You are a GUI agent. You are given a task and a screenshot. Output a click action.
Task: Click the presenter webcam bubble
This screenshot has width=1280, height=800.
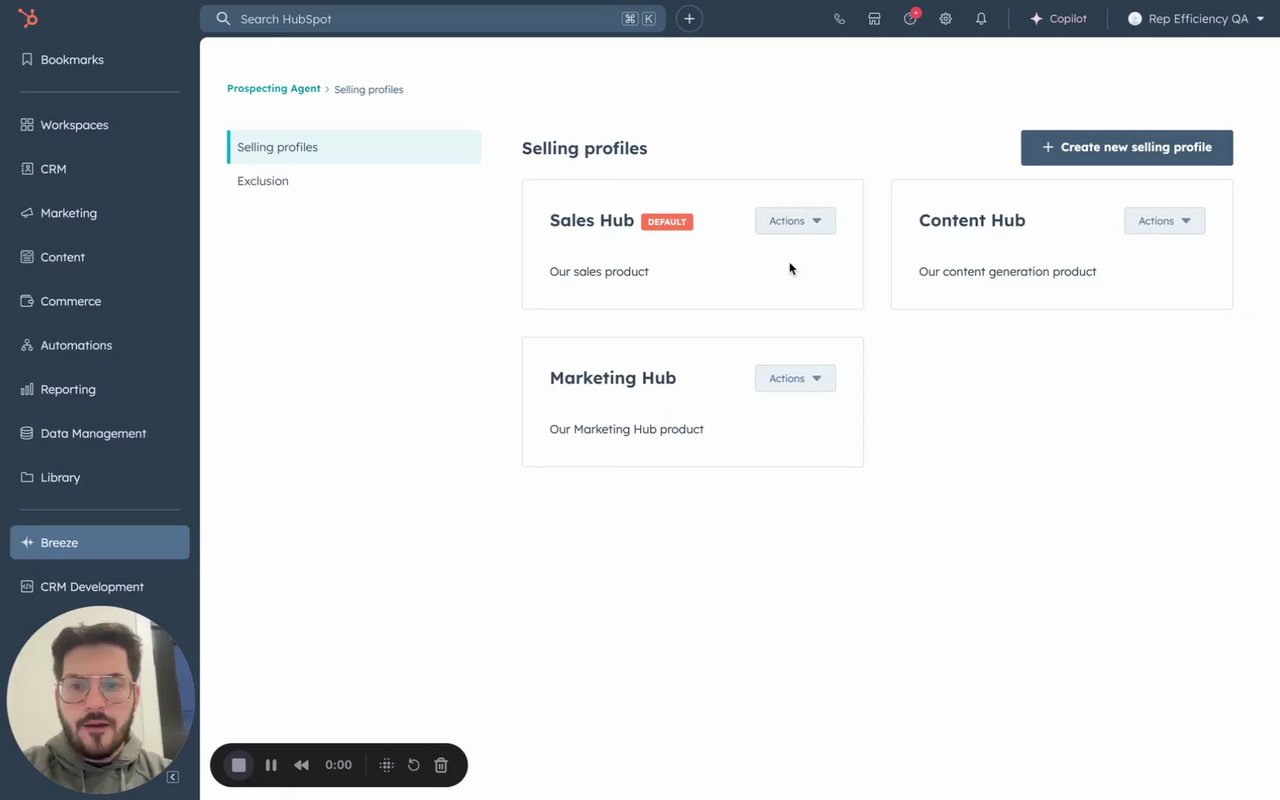coord(100,699)
